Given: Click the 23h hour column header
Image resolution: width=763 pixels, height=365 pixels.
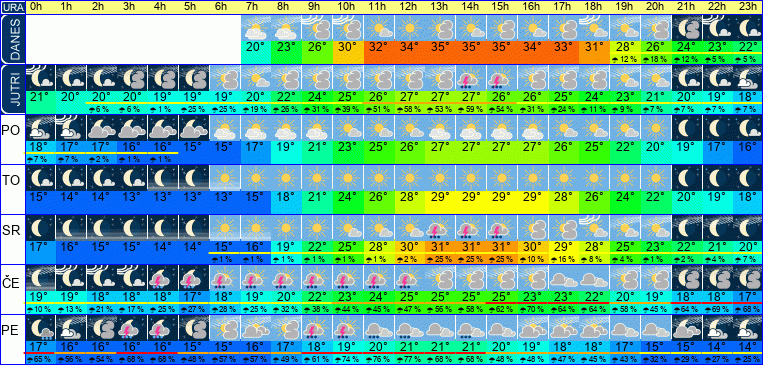Looking at the screenshot, I should 748,7.
